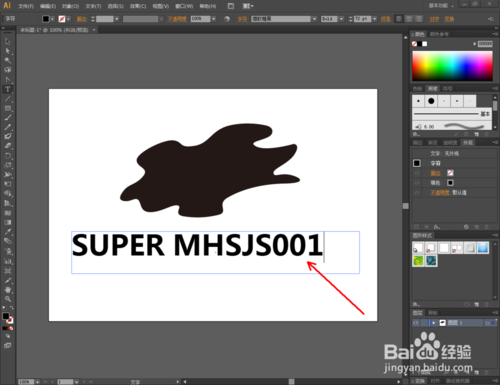Open the opacity 100% dropdown arrow

click(214, 19)
